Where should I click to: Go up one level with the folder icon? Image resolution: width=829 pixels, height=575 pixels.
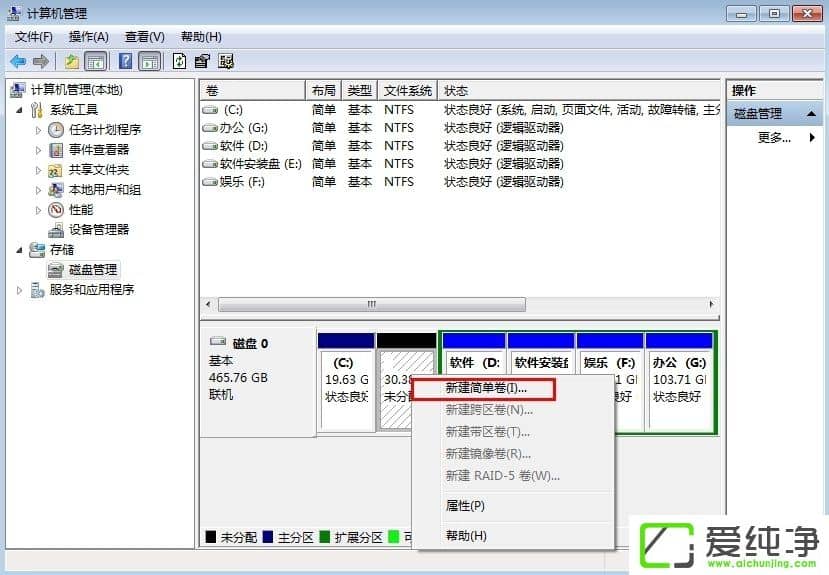(x=72, y=61)
